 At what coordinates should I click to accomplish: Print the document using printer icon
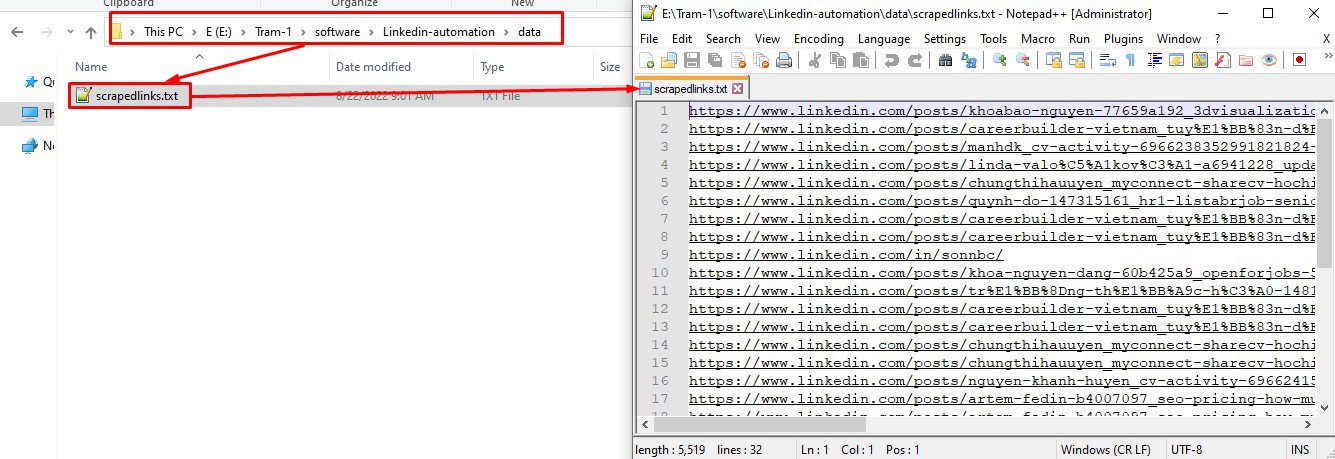[x=784, y=60]
